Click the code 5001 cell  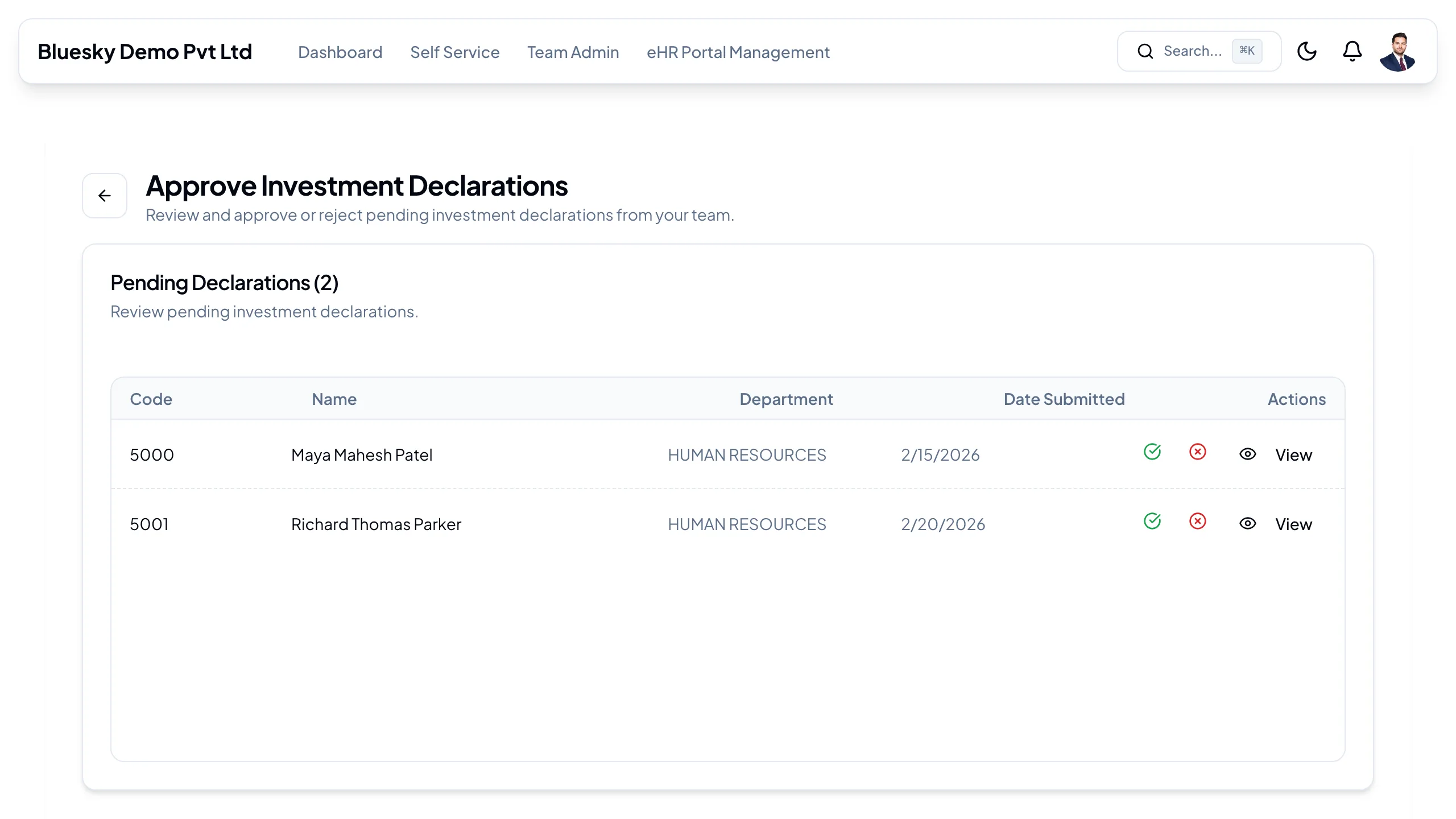(x=150, y=524)
